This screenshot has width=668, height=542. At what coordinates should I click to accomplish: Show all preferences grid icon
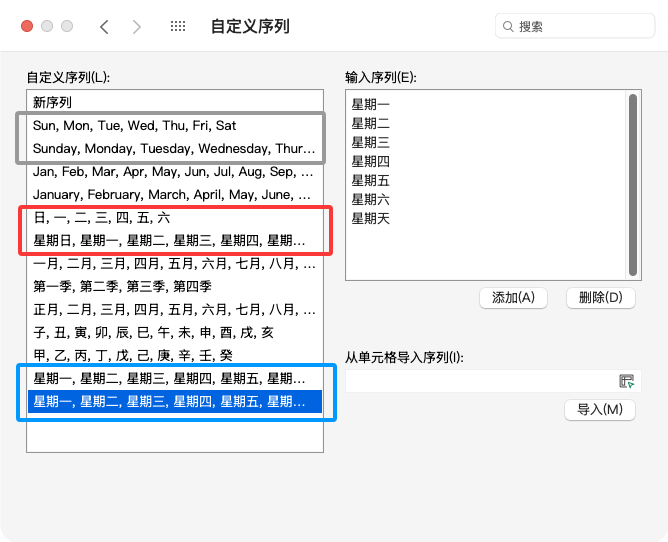178,26
